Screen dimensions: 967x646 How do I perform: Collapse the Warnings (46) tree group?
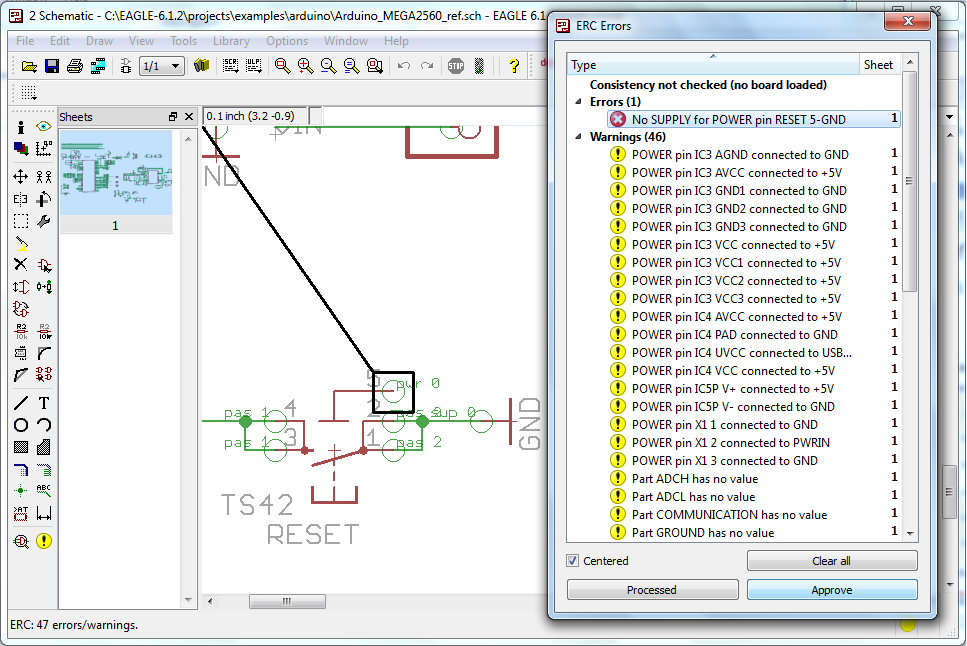click(578, 137)
